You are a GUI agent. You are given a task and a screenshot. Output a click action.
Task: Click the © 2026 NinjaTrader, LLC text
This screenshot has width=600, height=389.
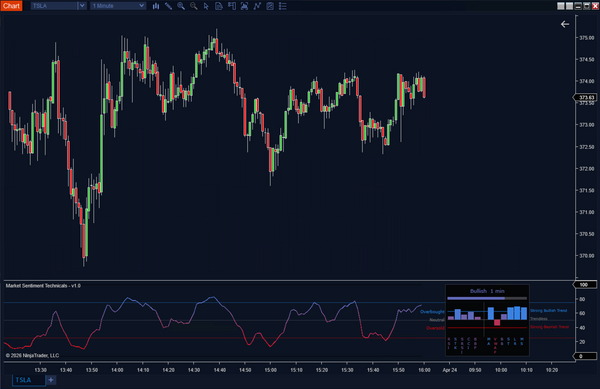33,355
